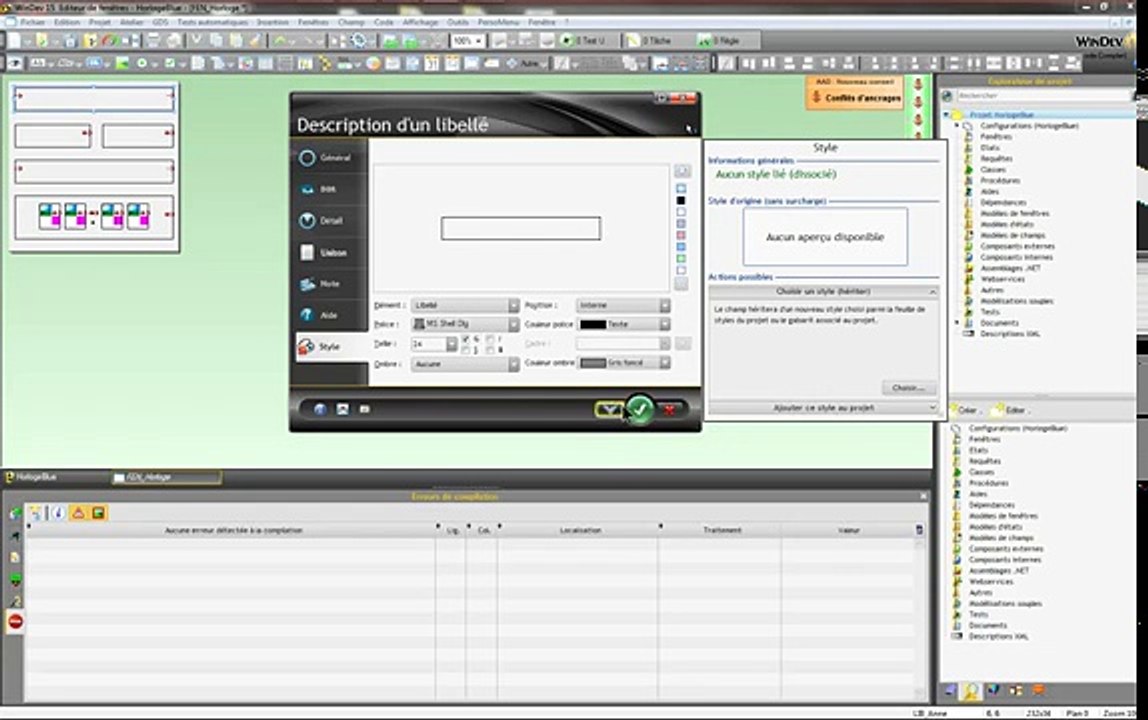Image resolution: width=1148 pixels, height=720 pixels.
Task: Click the '0 Test U' toolbar indicator
Action: 584,41
